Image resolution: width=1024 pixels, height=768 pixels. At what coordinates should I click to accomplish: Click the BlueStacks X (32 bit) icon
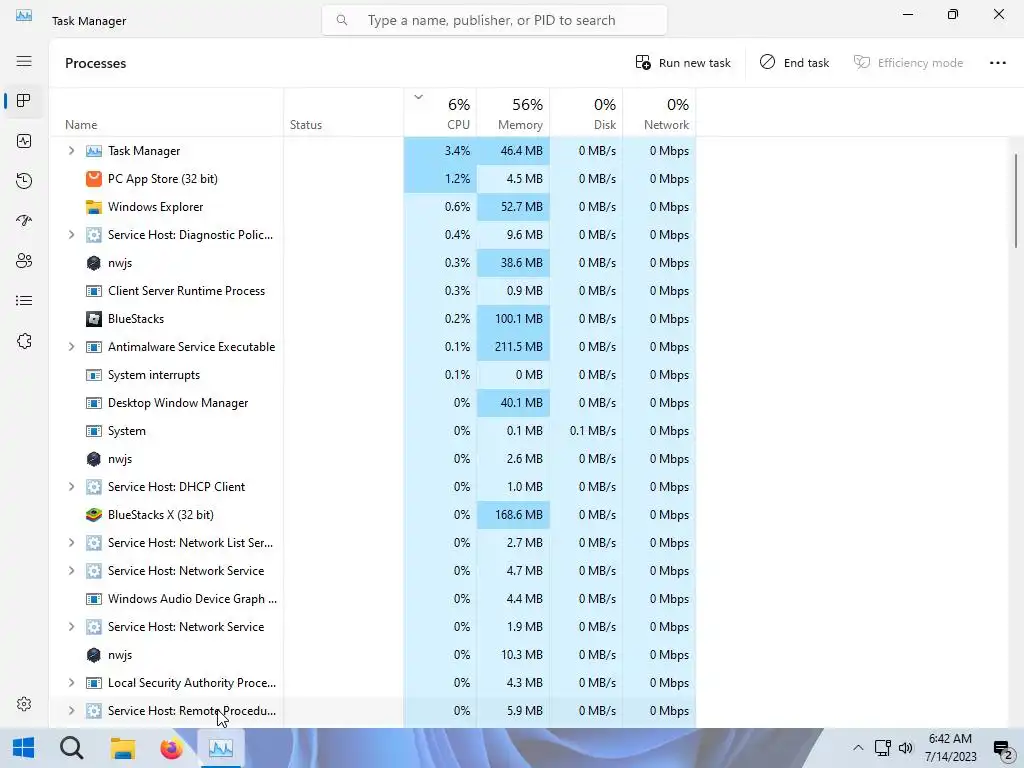click(94, 515)
